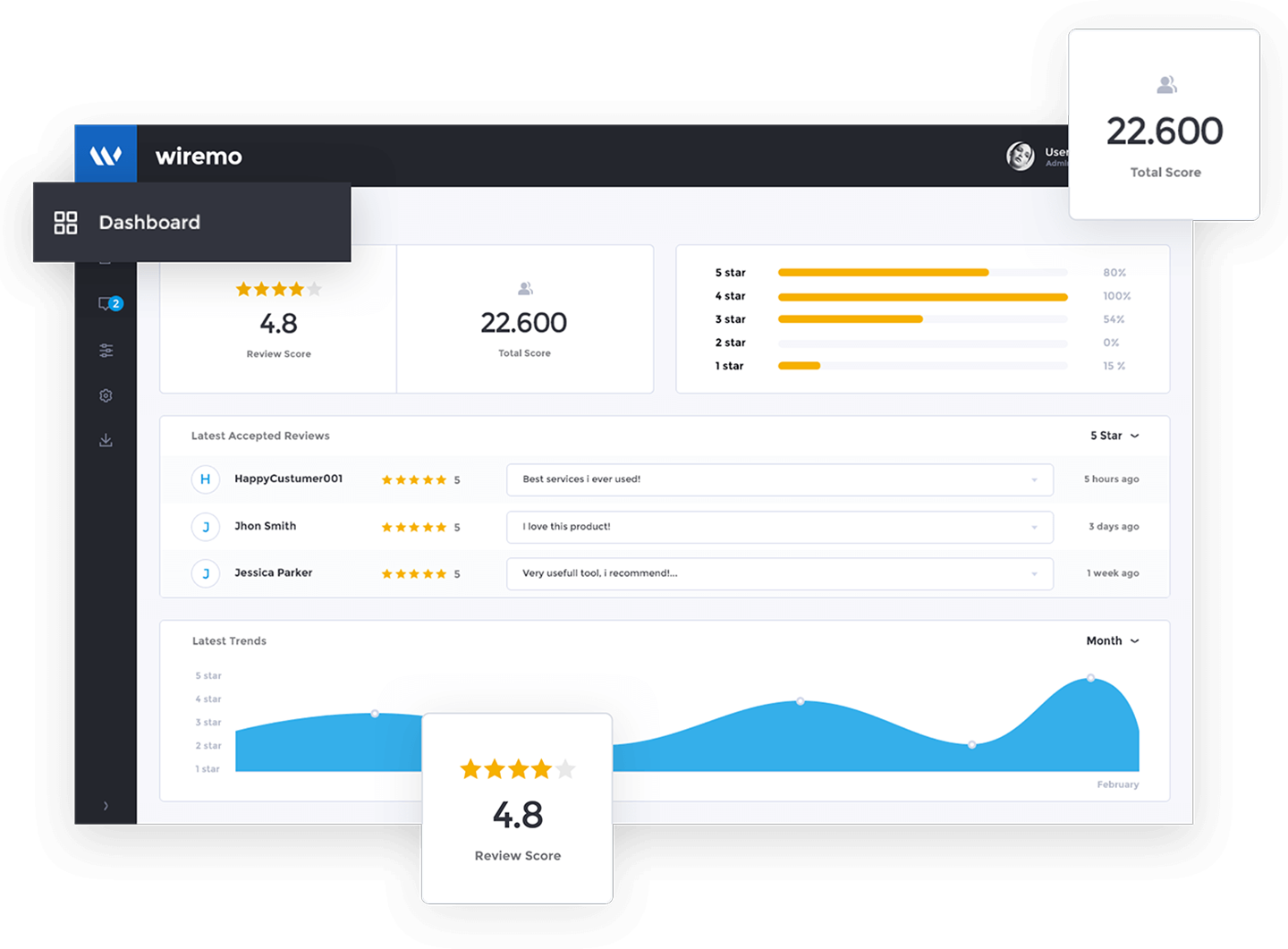The image size is (1288, 949).
Task: Select reviewer name HappyCustumer001
Action: [x=289, y=479]
